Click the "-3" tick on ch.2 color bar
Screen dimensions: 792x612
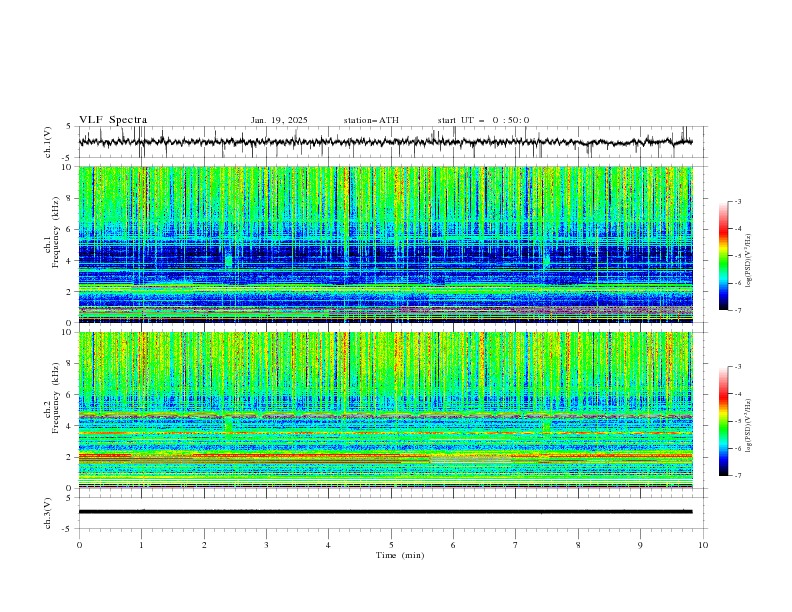pyautogui.click(x=738, y=367)
